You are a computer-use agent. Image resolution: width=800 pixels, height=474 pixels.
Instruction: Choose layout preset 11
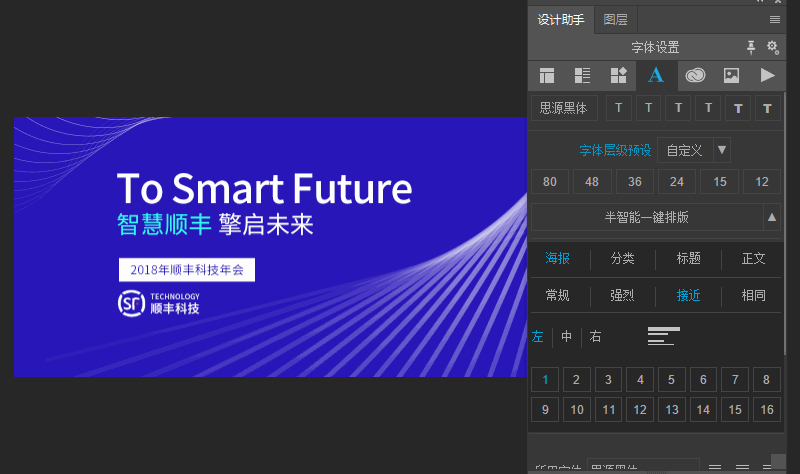[608, 410]
